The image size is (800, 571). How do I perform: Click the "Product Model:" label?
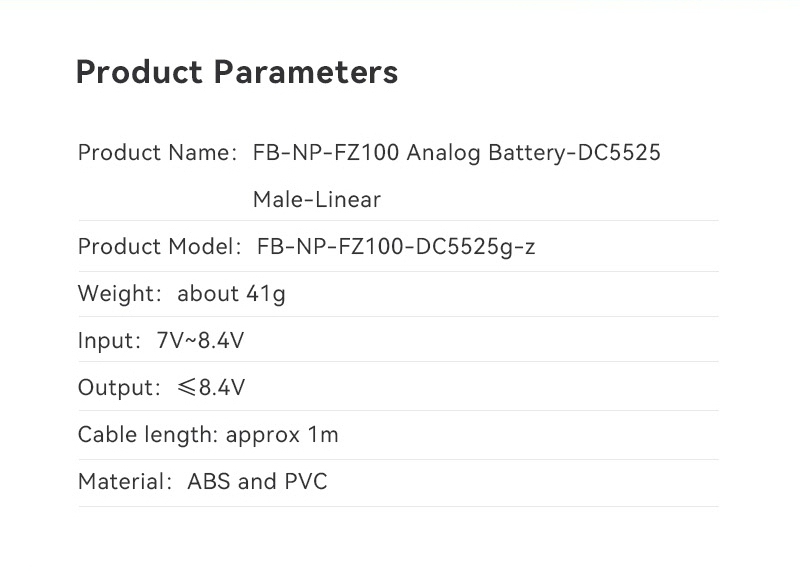pos(160,247)
